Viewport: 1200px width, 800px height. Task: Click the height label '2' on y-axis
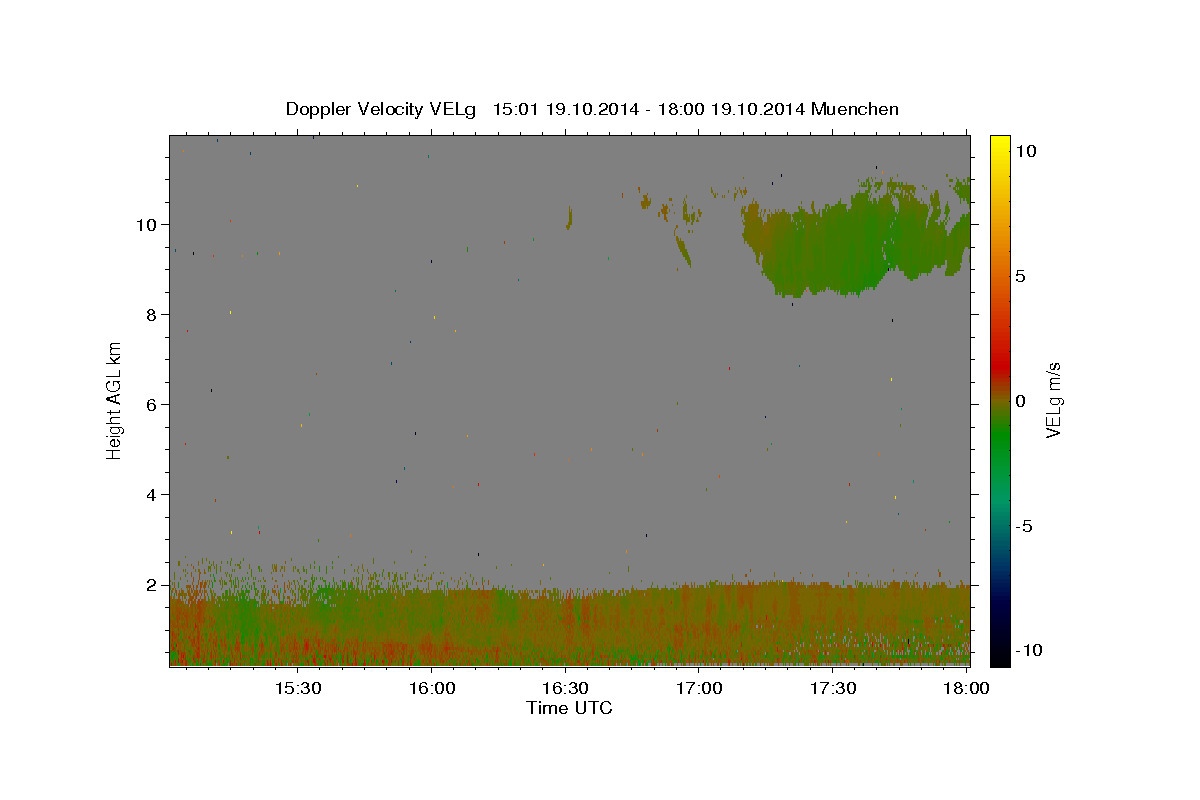pyautogui.click(x=151, y=584)
